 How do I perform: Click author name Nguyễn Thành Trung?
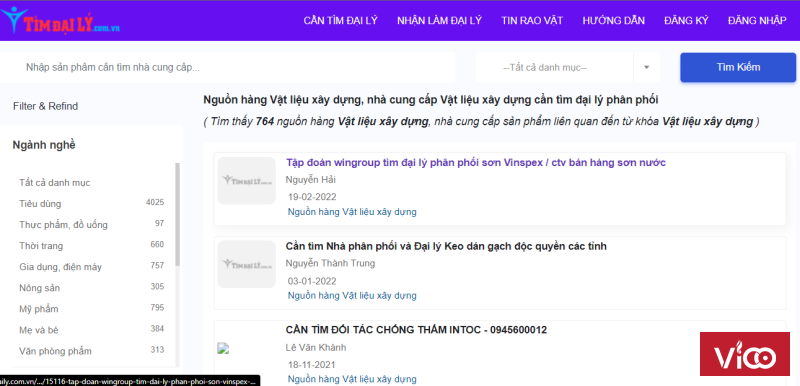[x=330, y=263]
